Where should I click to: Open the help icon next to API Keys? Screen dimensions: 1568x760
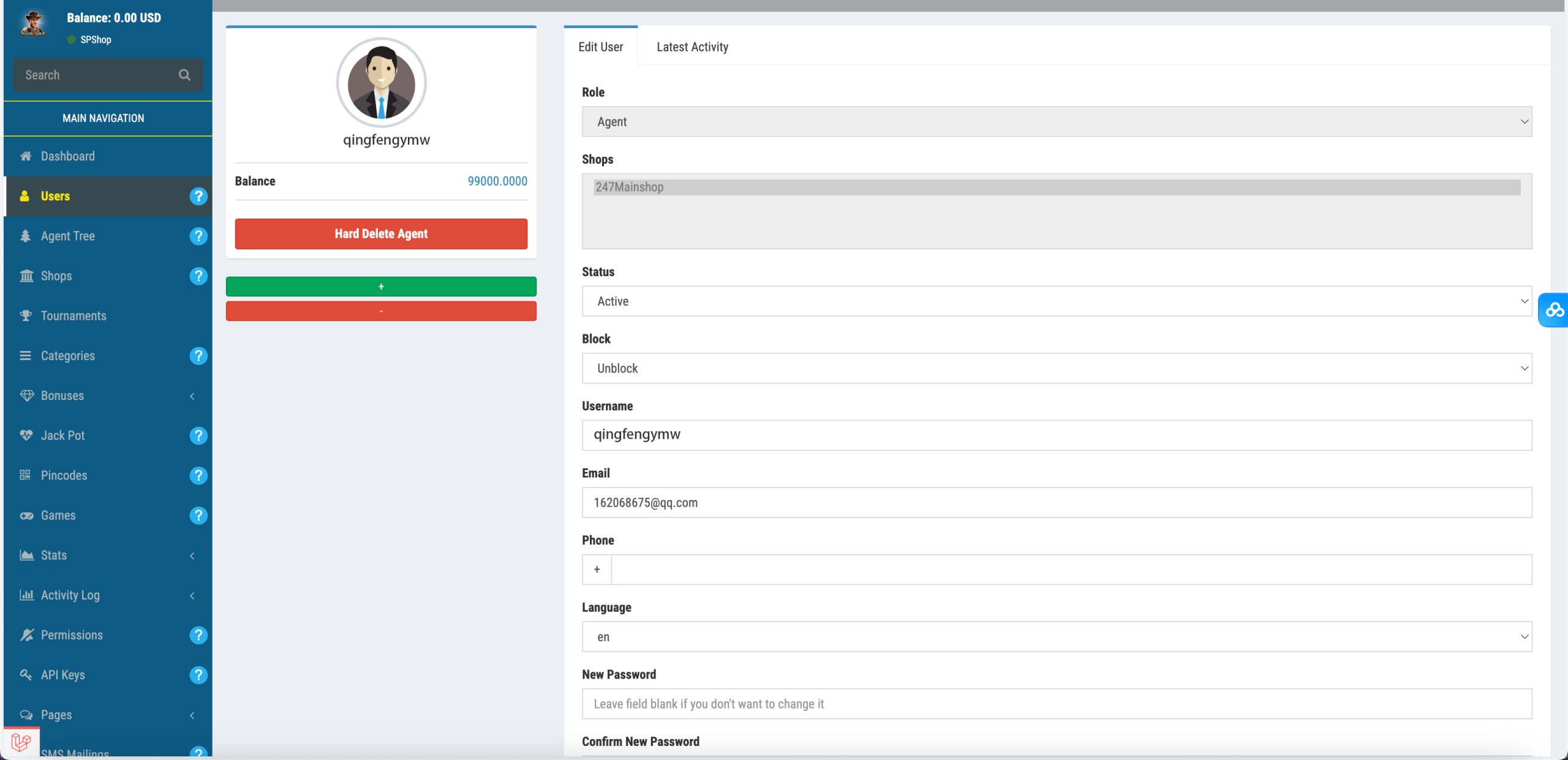click(x=198, y=675)
